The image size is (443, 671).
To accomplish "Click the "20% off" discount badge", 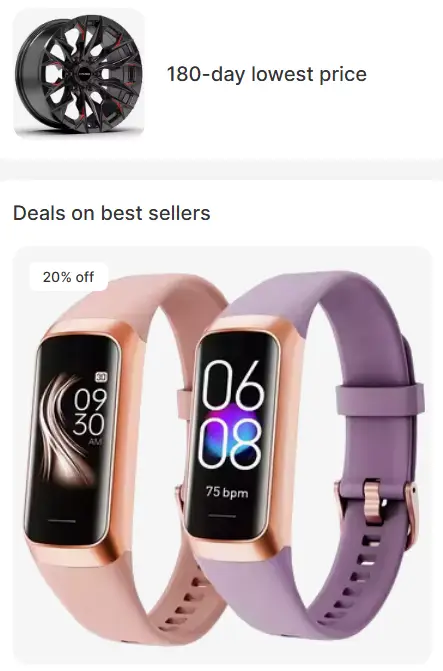I will point(68,277).
